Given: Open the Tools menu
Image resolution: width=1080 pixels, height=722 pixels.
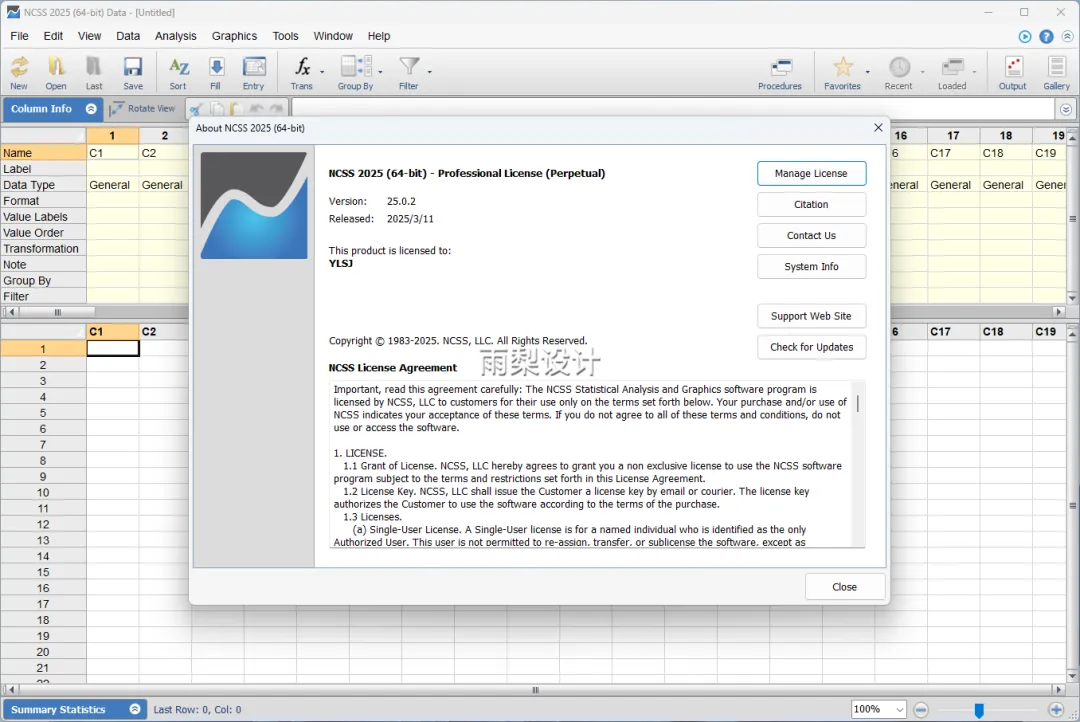Looking at the screenshot, I should 285,36.
